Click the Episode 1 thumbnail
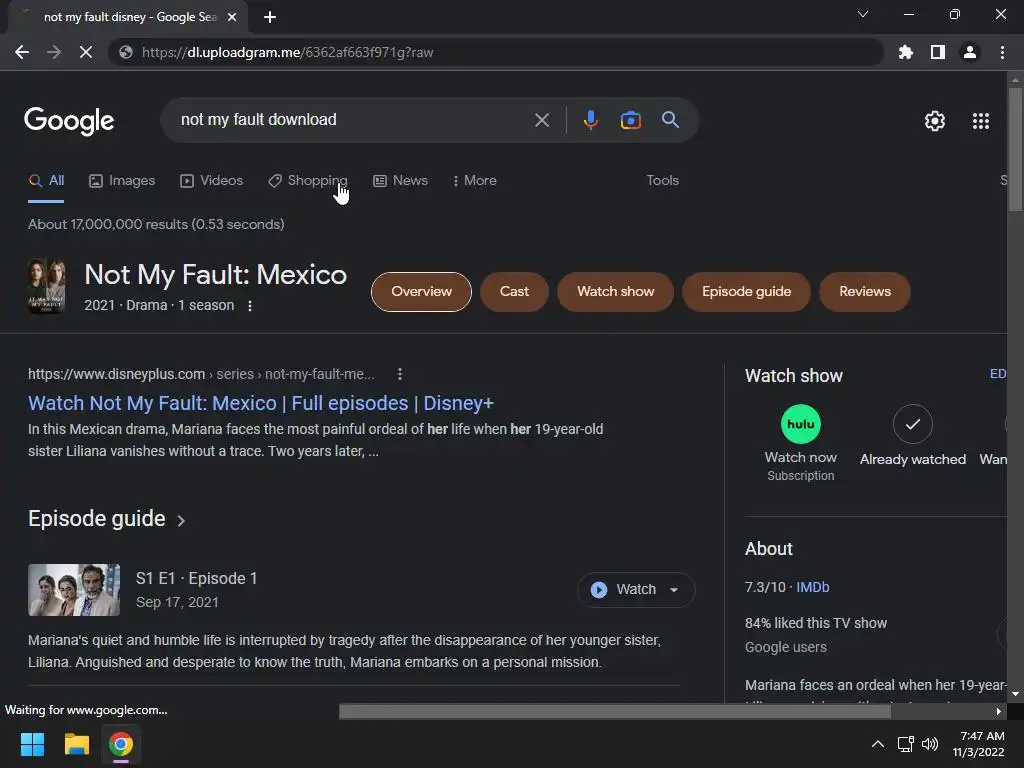Screen dimensions: 1024x768 point(74,590)
